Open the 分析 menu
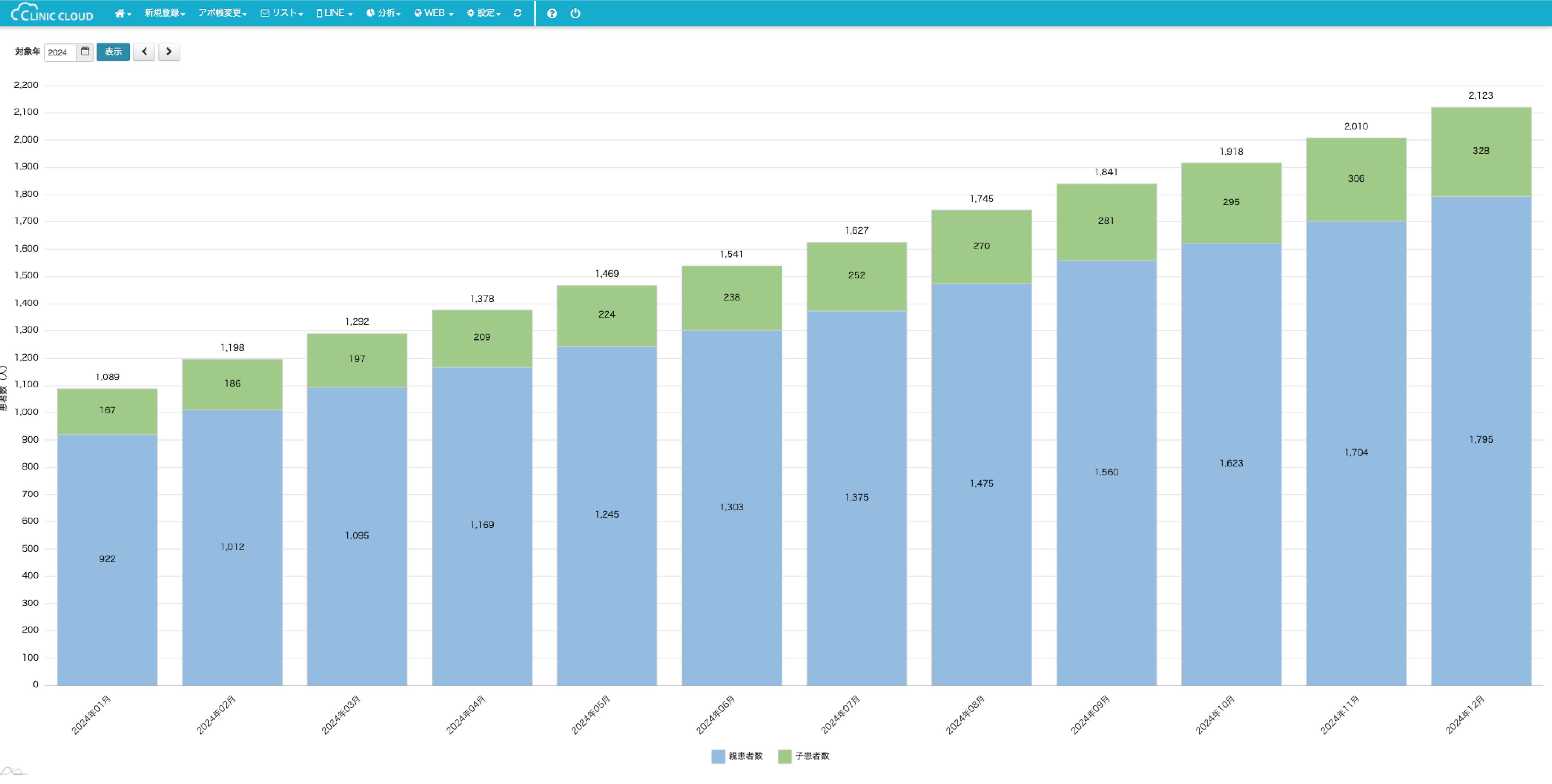Viewport: 1552px width, 784px height. coord(383,13)
